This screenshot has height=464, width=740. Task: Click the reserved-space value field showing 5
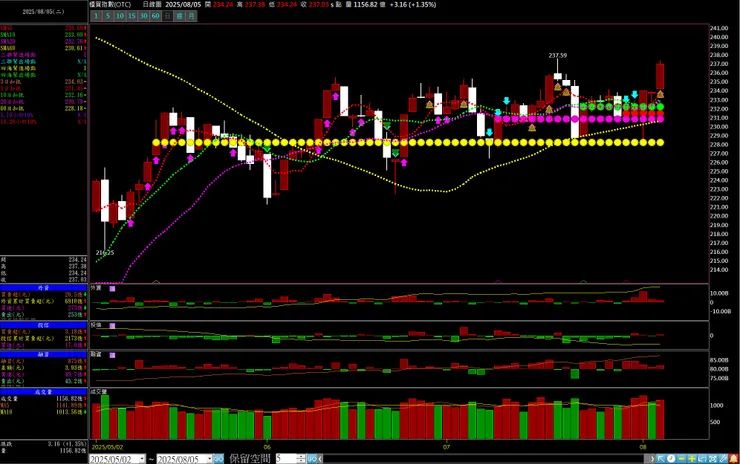pyautogui.click(x=286, y=459)
